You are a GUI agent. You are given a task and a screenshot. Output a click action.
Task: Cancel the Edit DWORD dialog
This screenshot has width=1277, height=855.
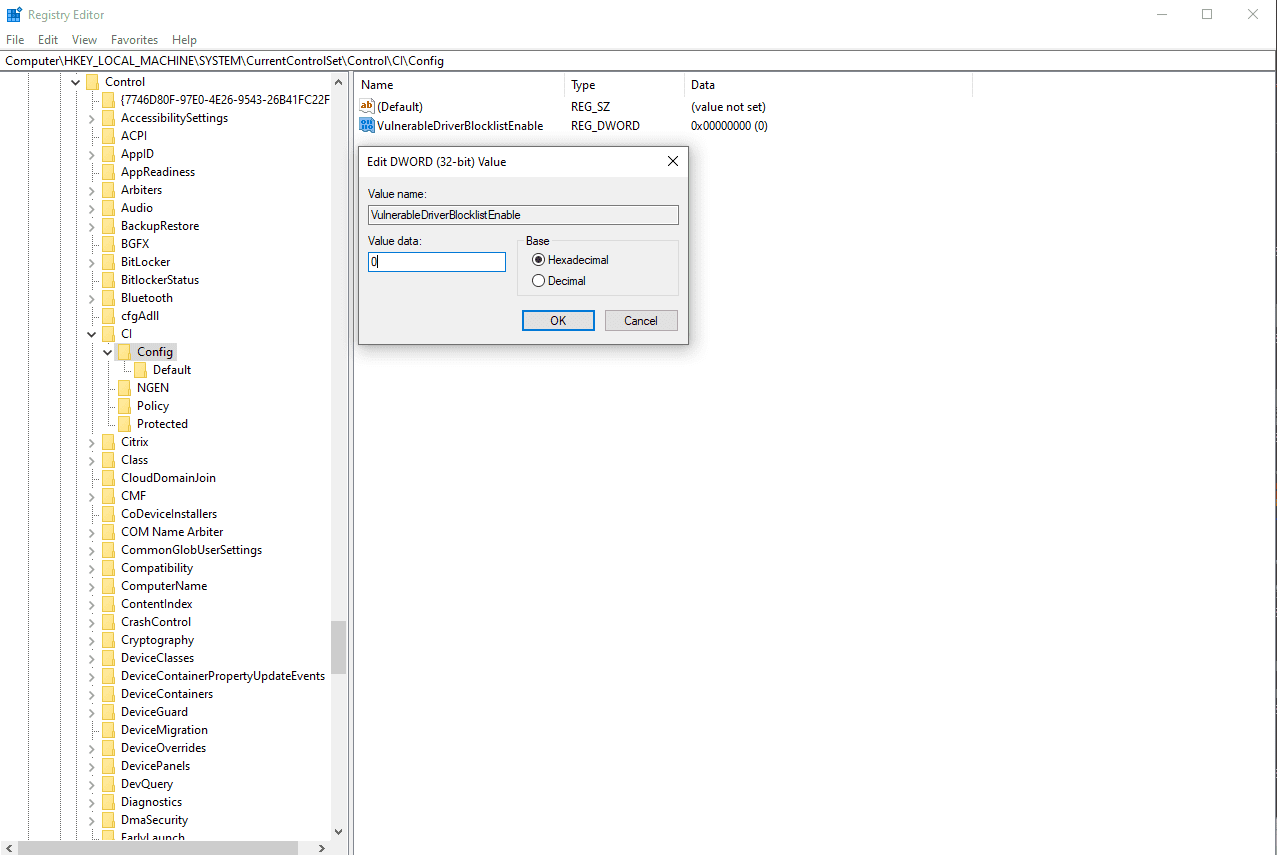coord(641,320)
